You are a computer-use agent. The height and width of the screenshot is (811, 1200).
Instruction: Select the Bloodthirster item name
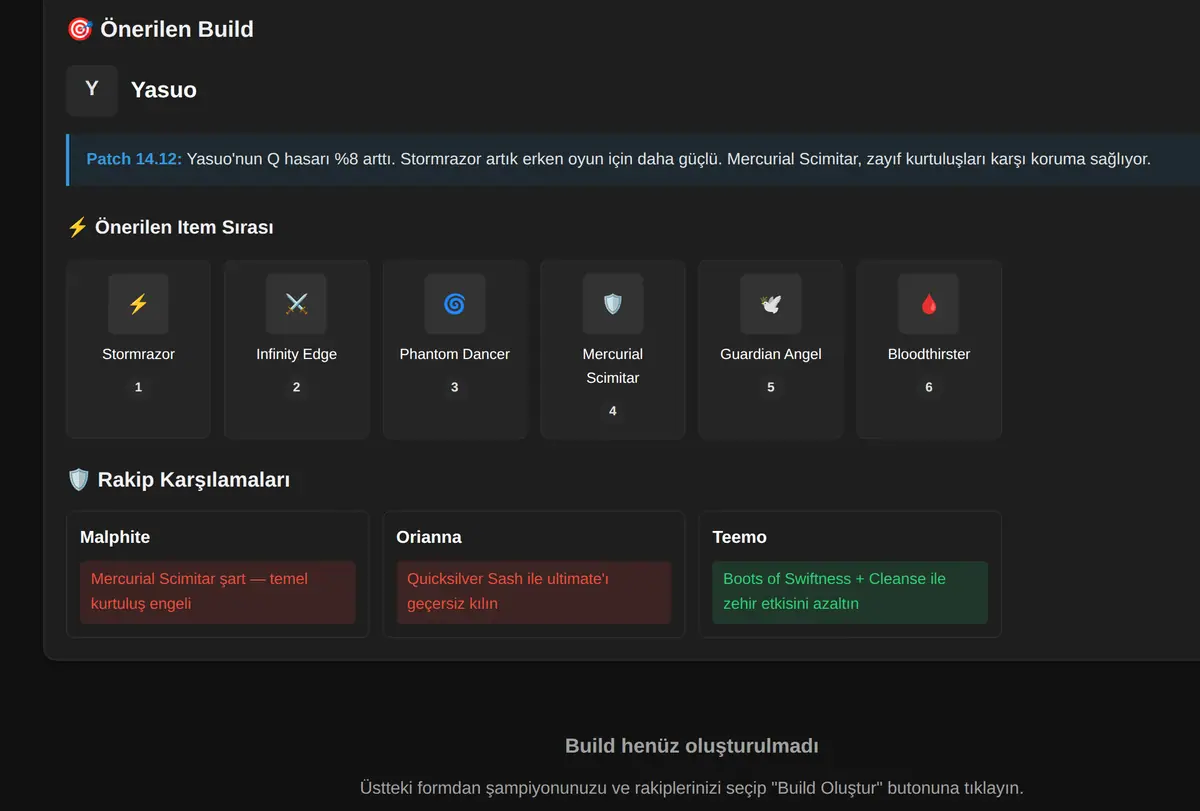click(929, 354)
